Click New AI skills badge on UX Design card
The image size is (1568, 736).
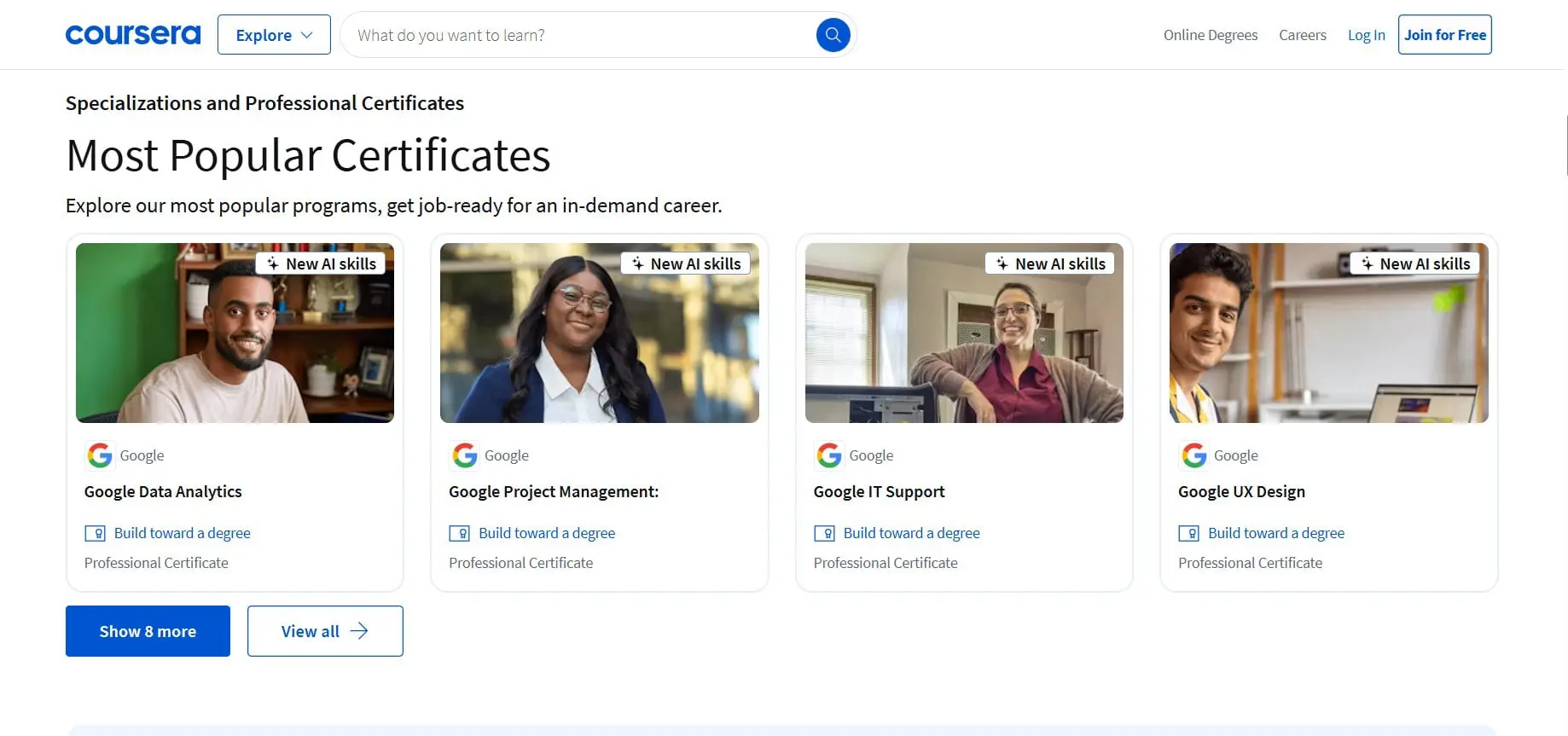click(1415, 264)
